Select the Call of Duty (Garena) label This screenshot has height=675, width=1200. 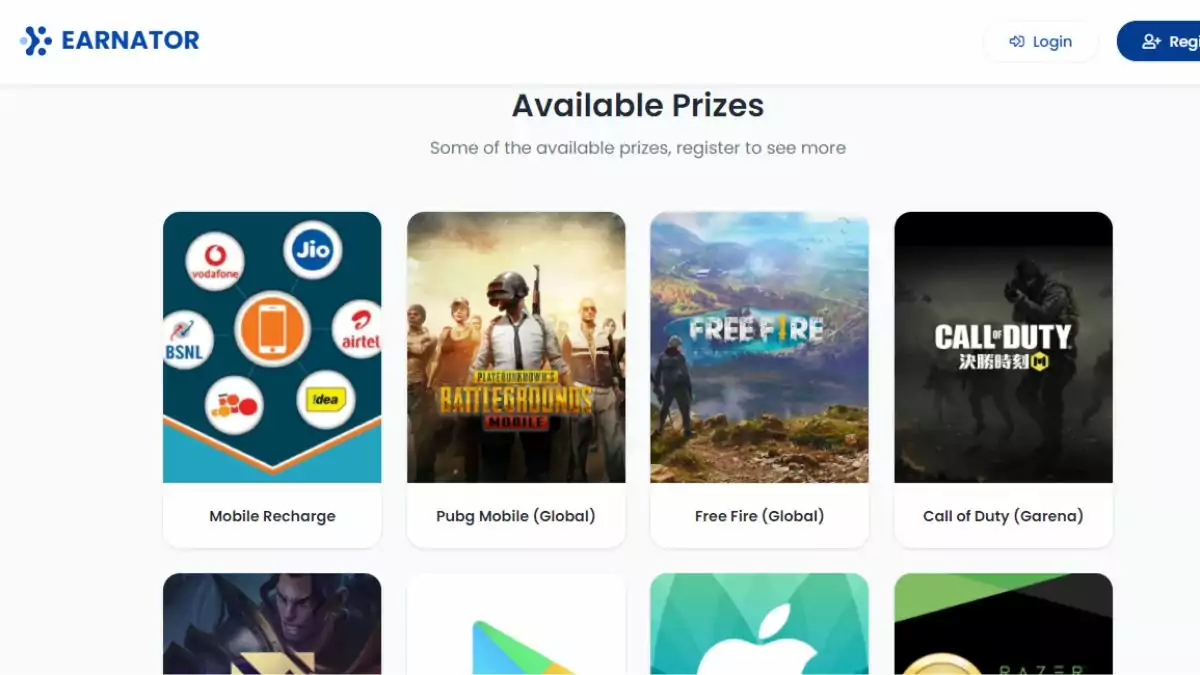1003,516
